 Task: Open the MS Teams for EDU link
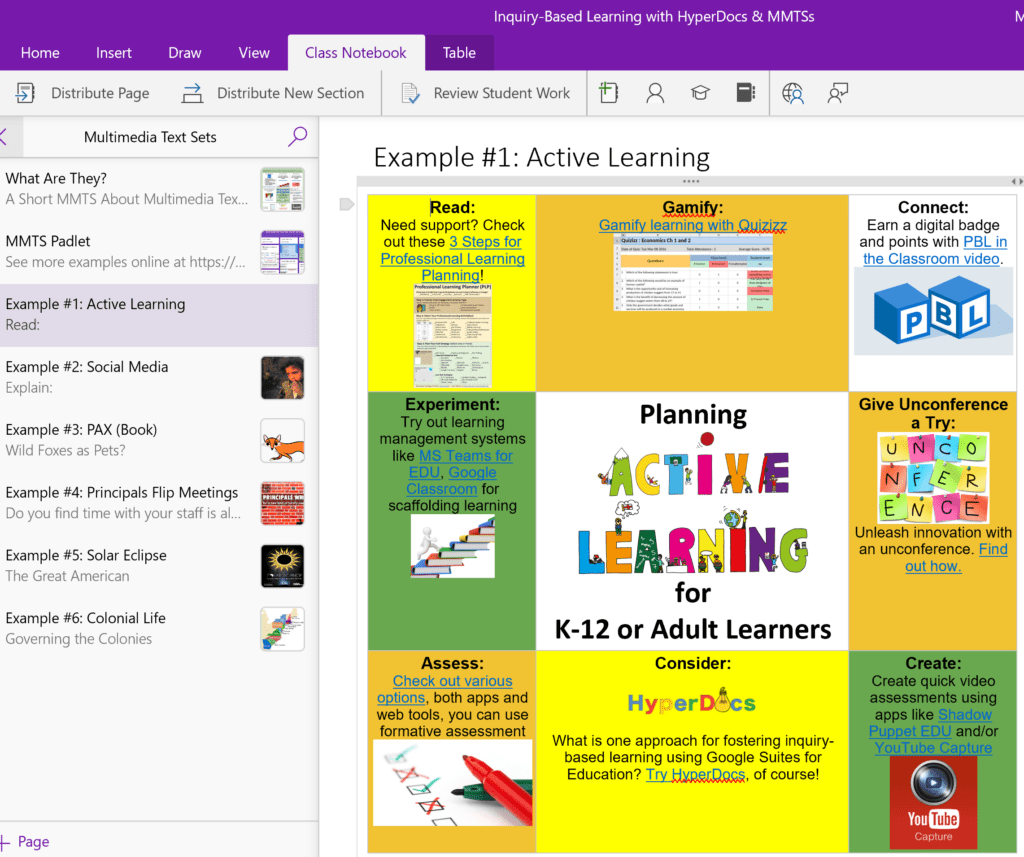tap(460, 464)
